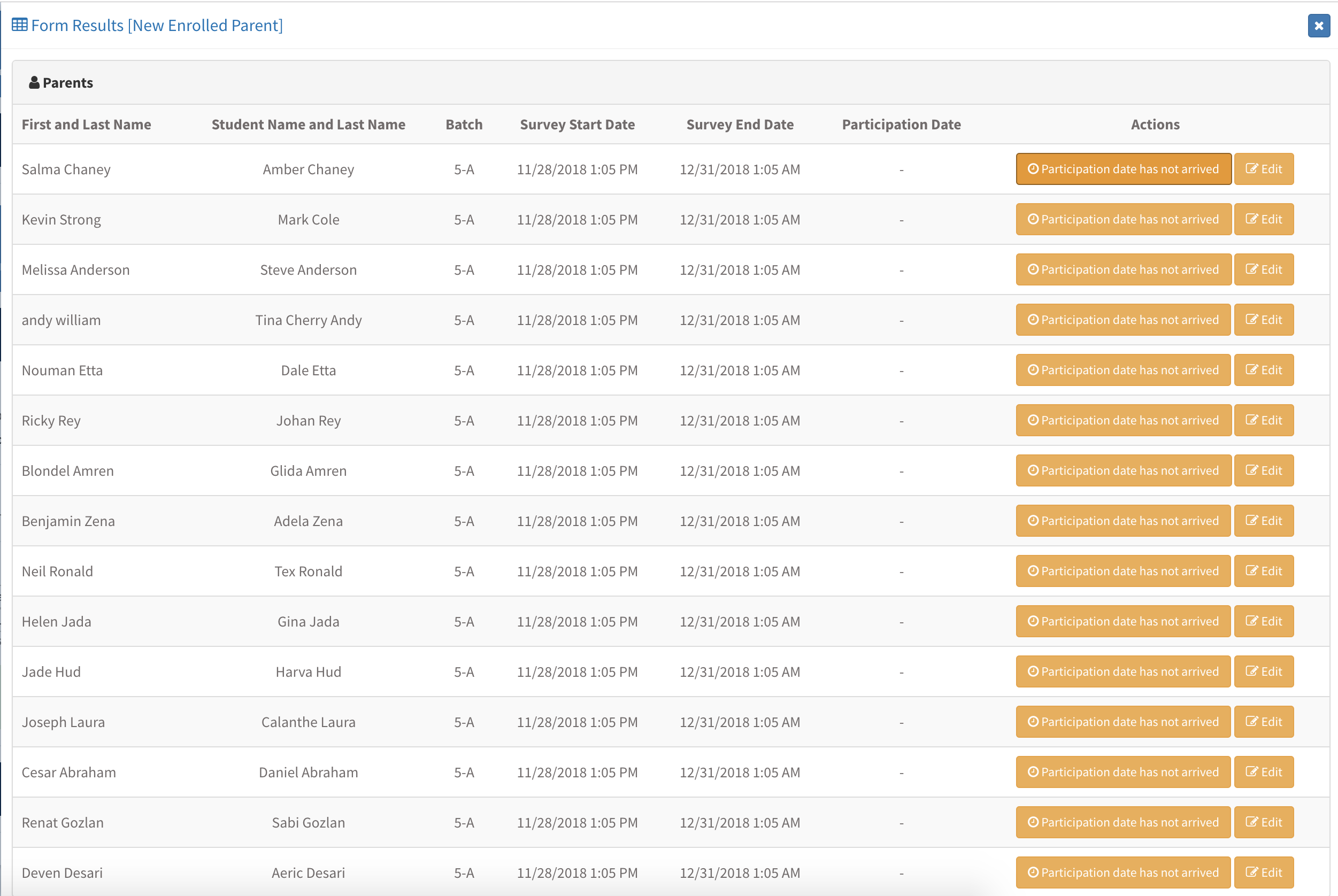Select student name Tina Cherry Andy

tap(309, 320)
